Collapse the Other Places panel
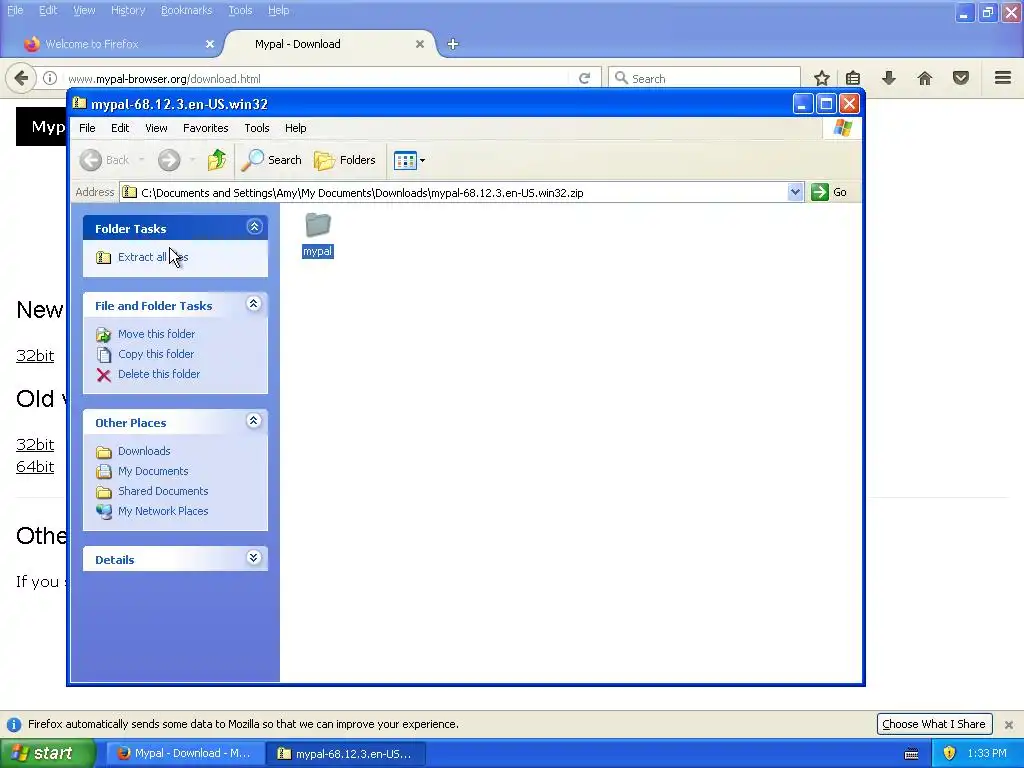This screenshot has width=1024, height=768. 254,421
